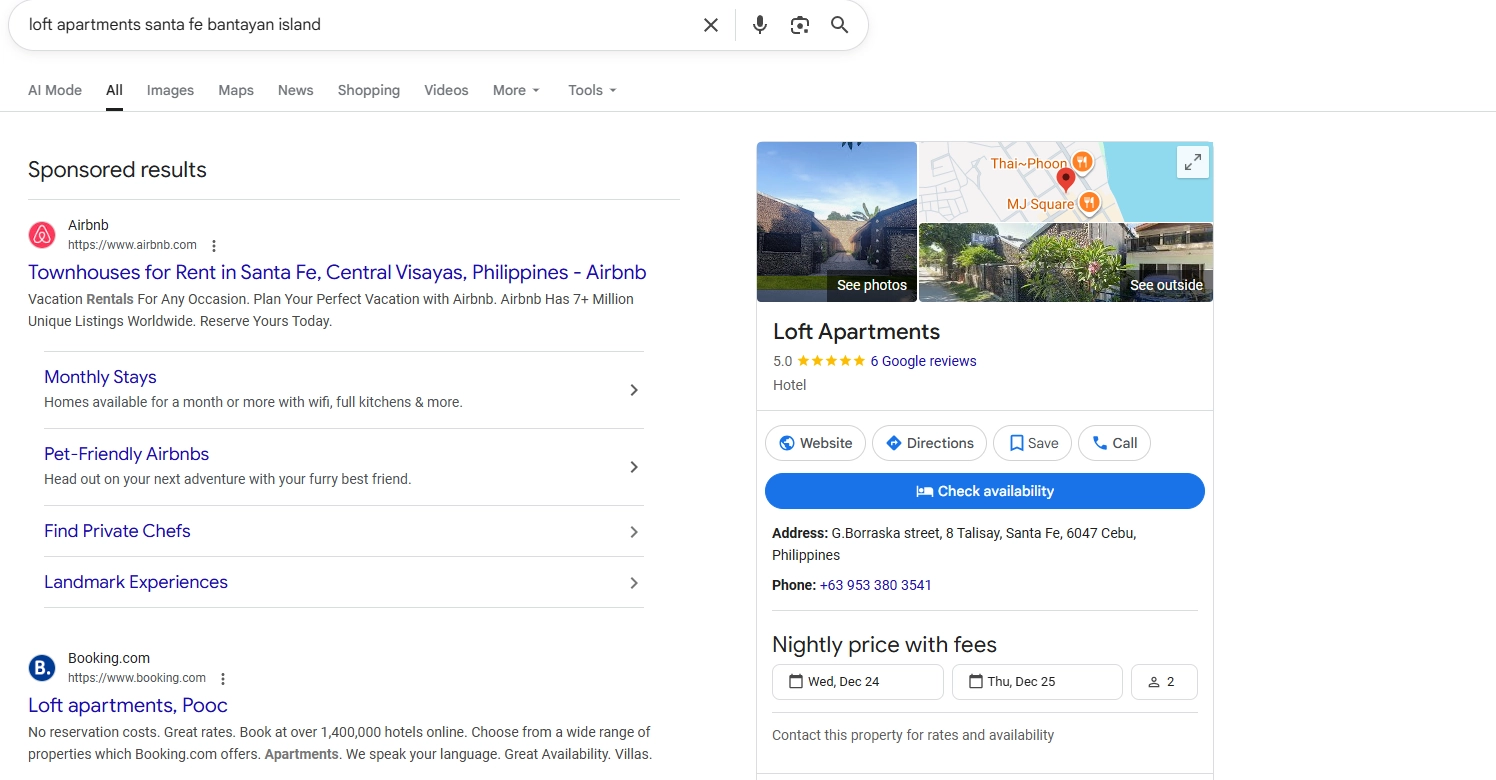Viewport: 1496px width, 780px height.
Task: Click the magnifying glass search icon
Action: (839, 25)
